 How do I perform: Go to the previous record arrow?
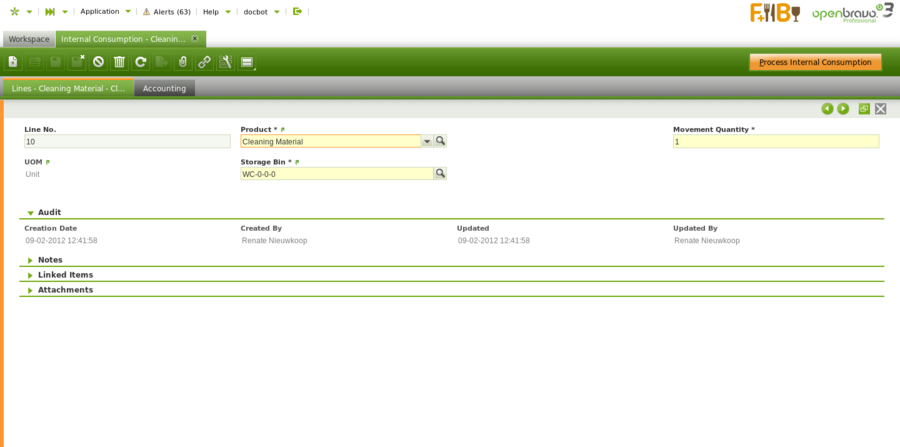click(x=827, y=108)
